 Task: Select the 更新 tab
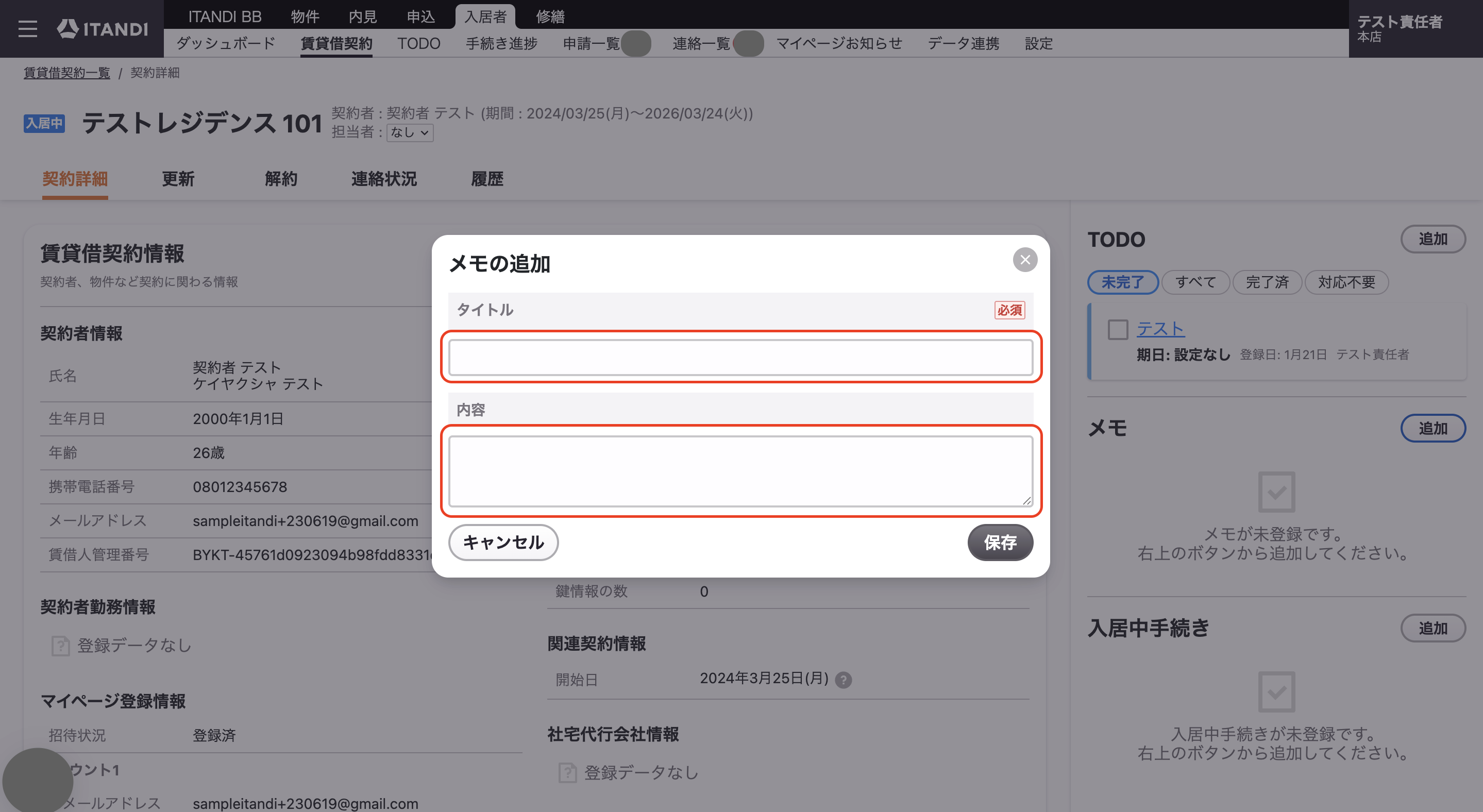[178, 179]
